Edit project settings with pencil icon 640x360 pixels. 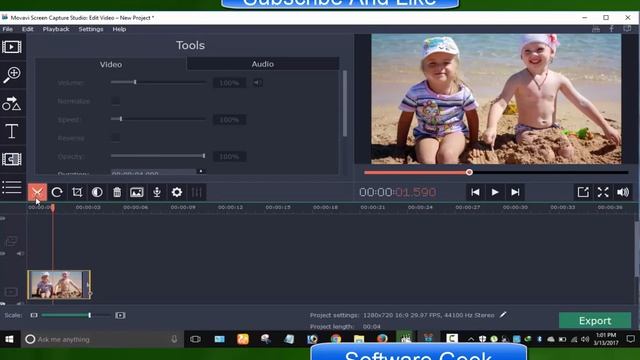503,315
